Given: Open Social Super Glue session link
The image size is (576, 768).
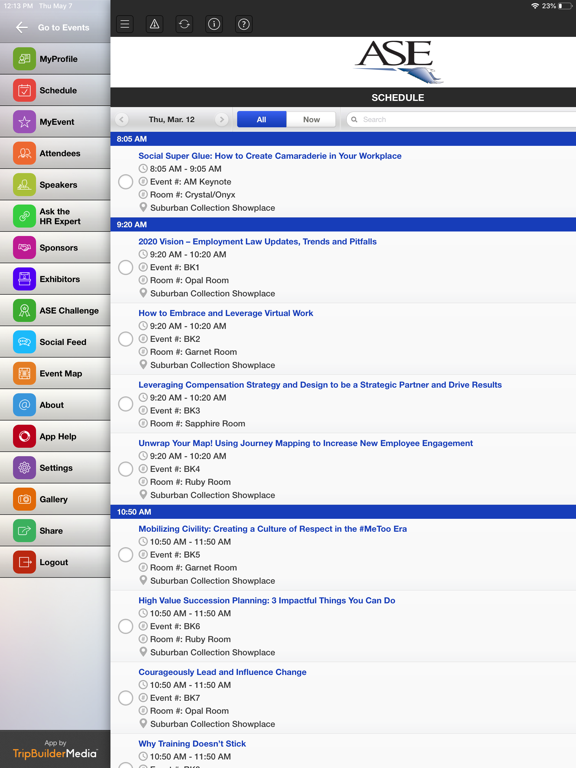Looking at the screenshot, I should [270, 156].
